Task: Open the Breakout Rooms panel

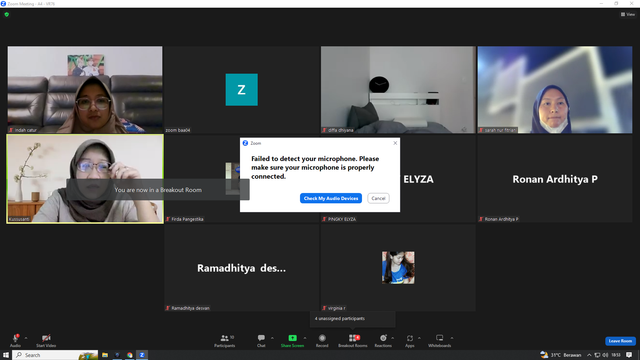Action: pyautogui.click(x=353, y=340)
